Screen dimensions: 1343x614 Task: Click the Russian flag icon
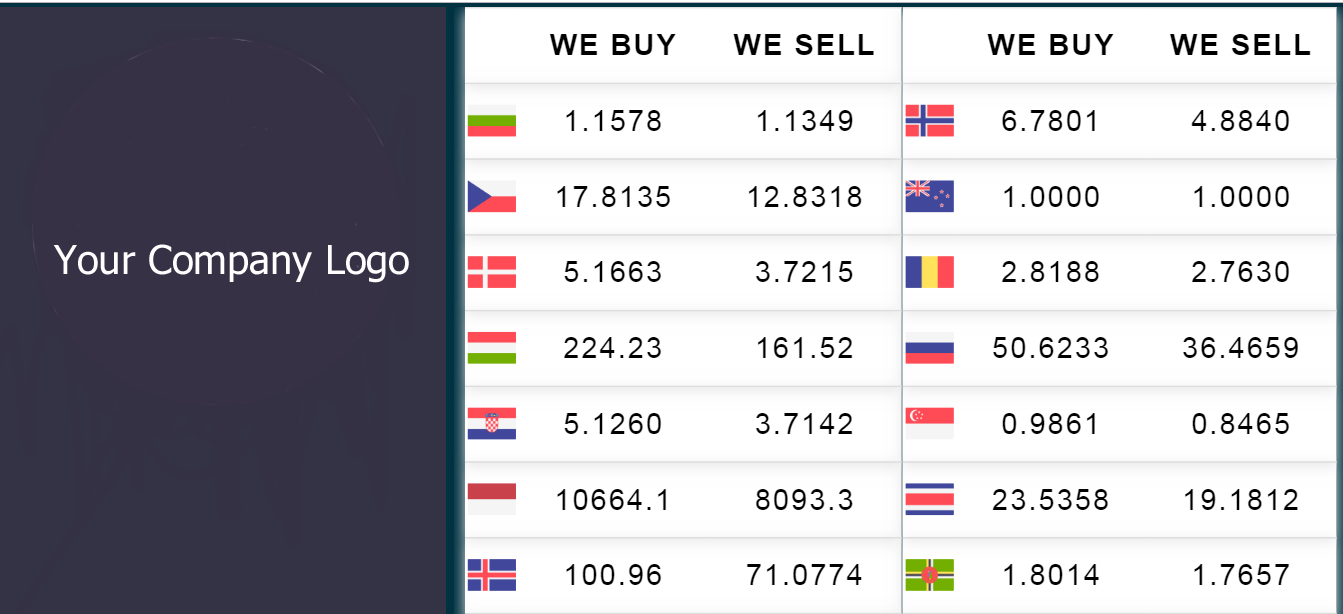930,348
